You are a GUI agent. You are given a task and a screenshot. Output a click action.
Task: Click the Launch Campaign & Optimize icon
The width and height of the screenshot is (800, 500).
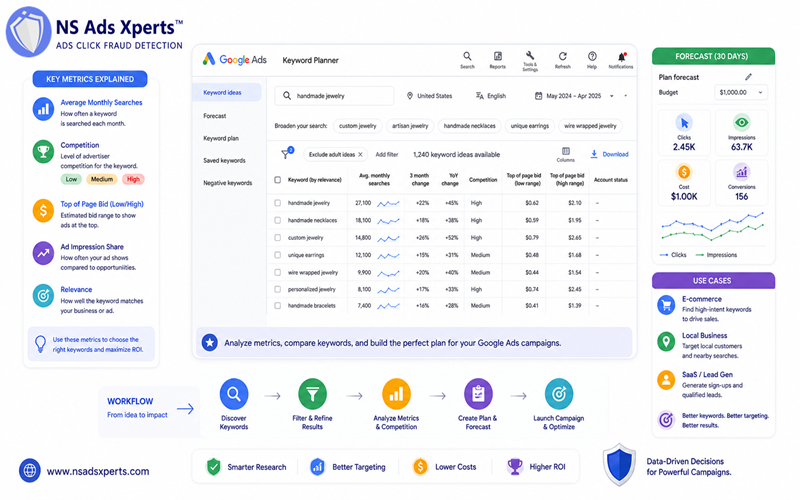[559, 394]
